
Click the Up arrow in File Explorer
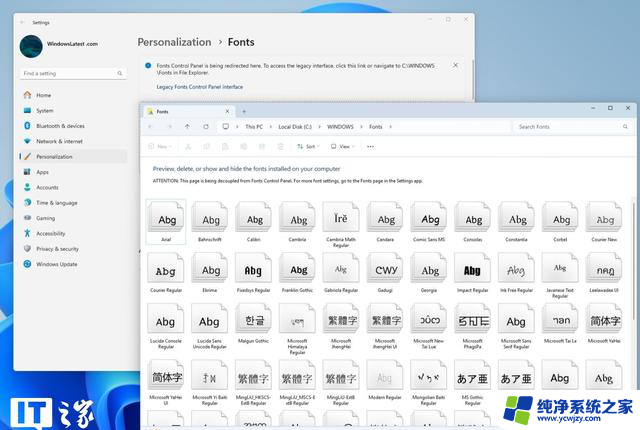click(x=187, y=127)
